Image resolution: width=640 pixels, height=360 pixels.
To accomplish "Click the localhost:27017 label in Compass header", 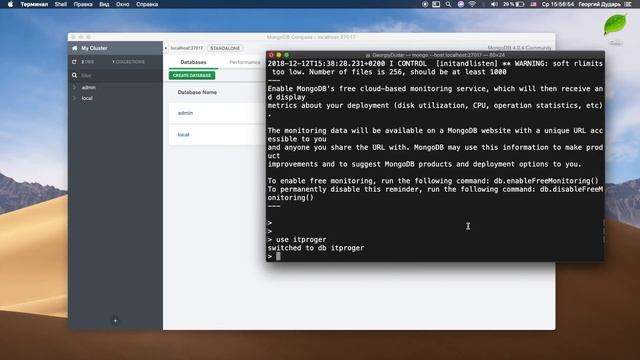I will coord(187,48).
